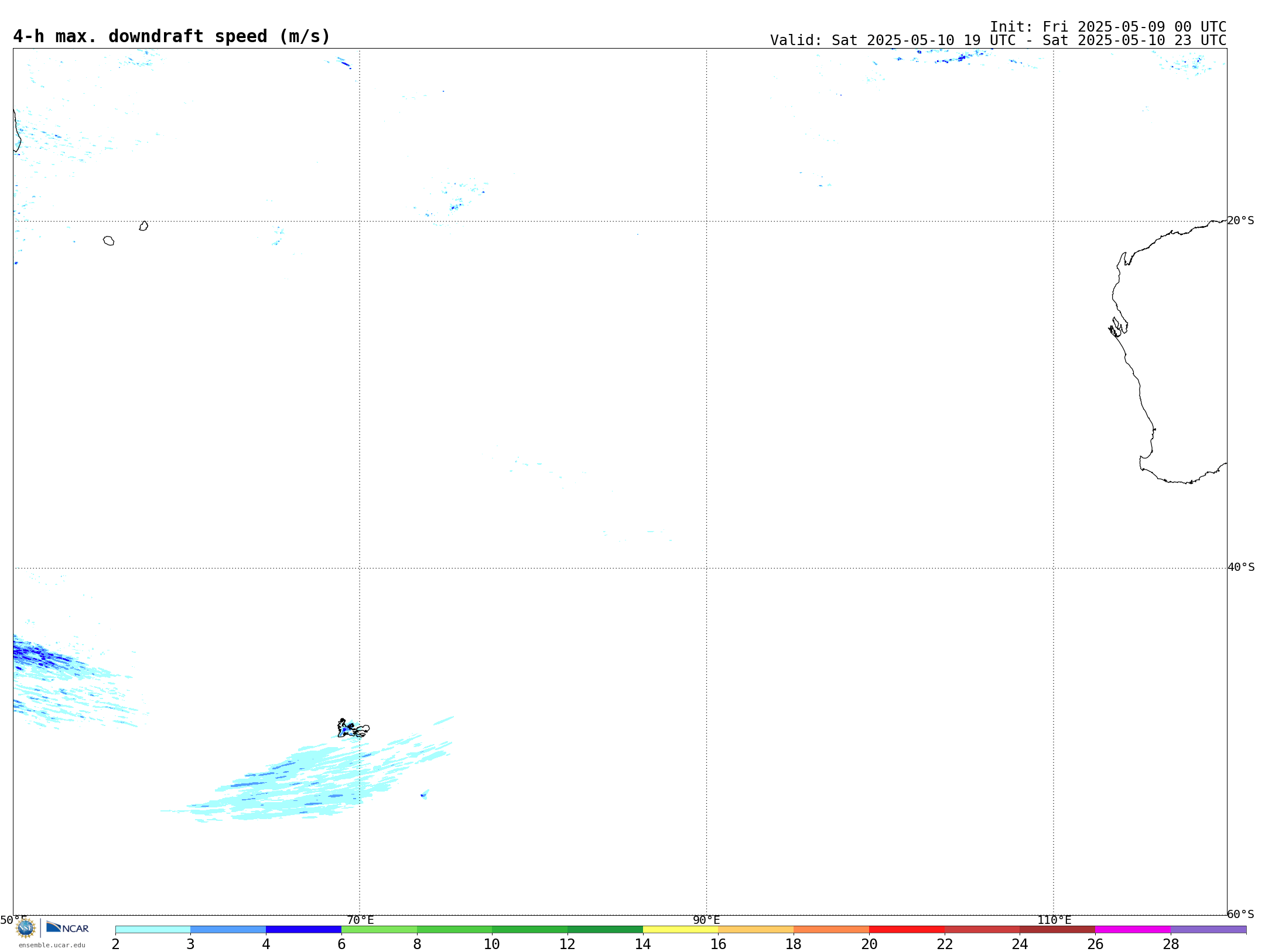Click the 'Init: Fri 2025-05-09 00 UTC' text
The image size is (1265, 952).
1108,27
